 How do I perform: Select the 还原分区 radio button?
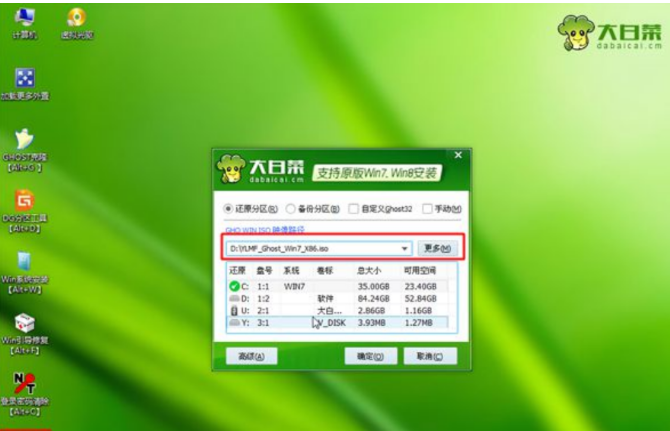[x=228, y=209]
